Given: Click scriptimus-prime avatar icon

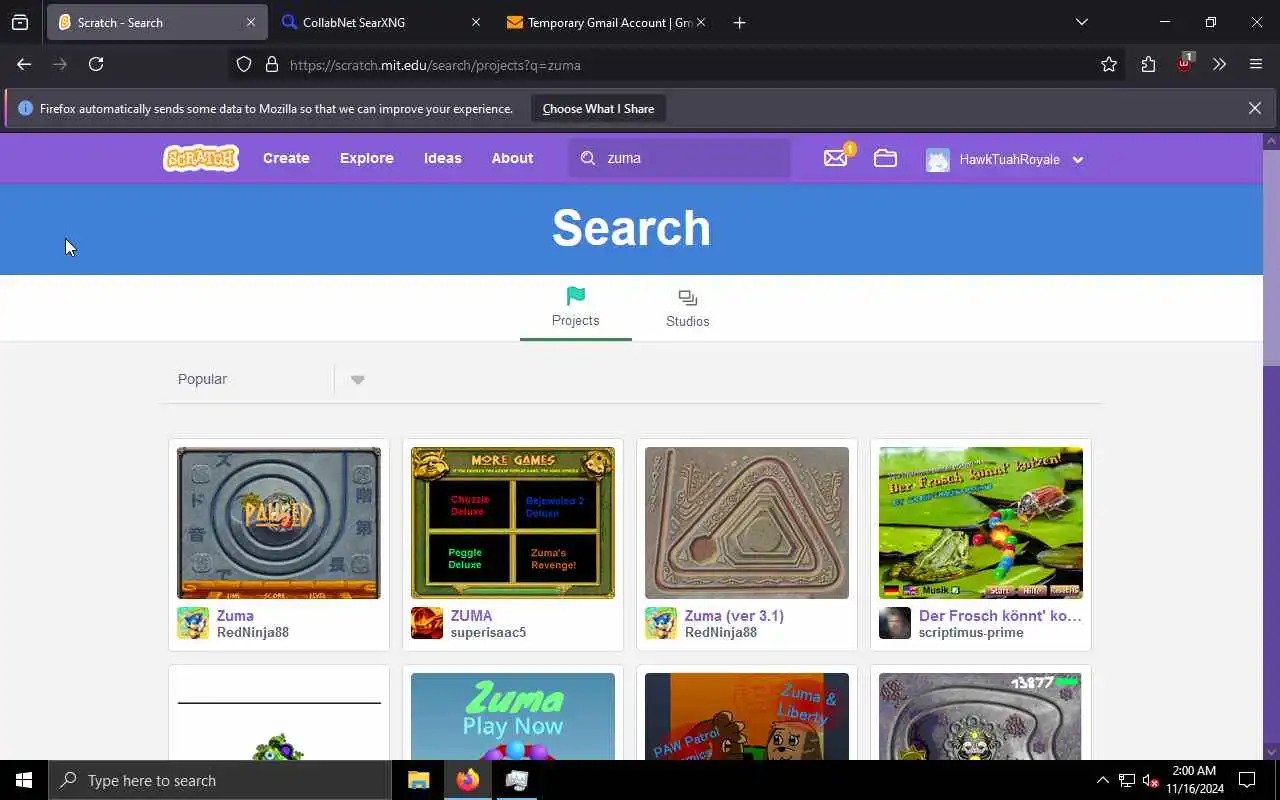Looking at the screenshot, I should [895, 623].
